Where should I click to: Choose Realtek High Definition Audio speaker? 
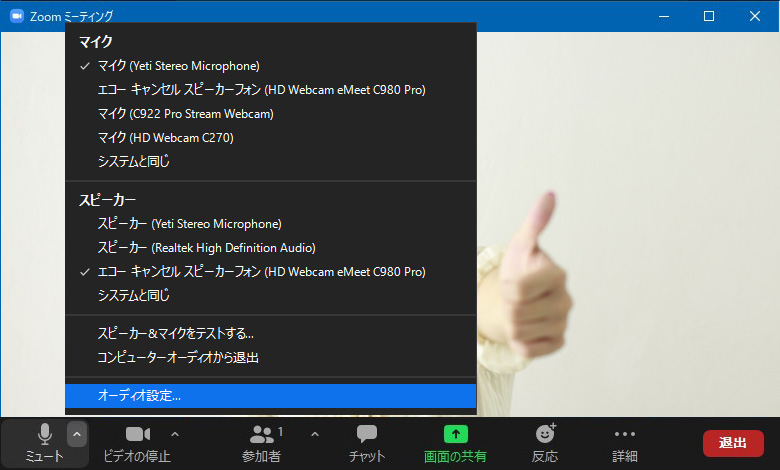206,248
